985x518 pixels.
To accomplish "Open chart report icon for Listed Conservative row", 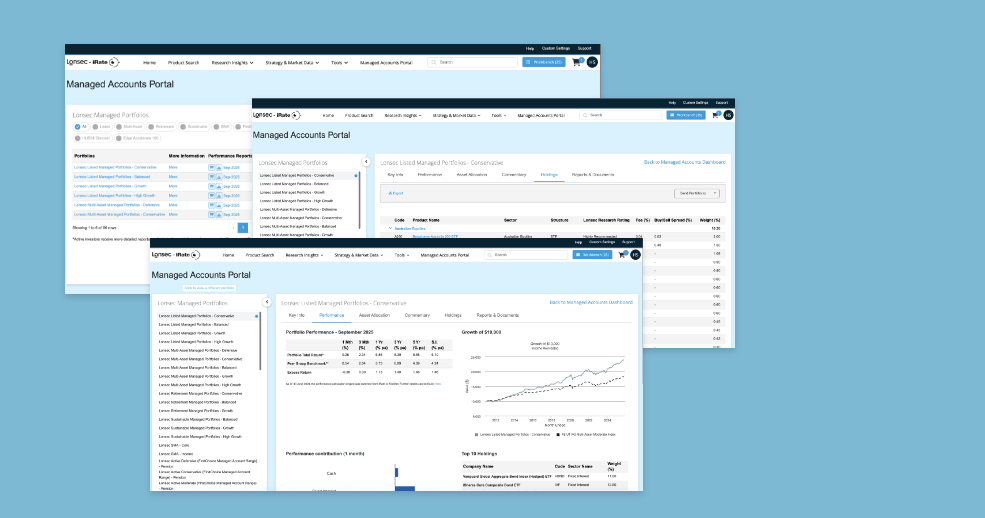I will 219,168.
